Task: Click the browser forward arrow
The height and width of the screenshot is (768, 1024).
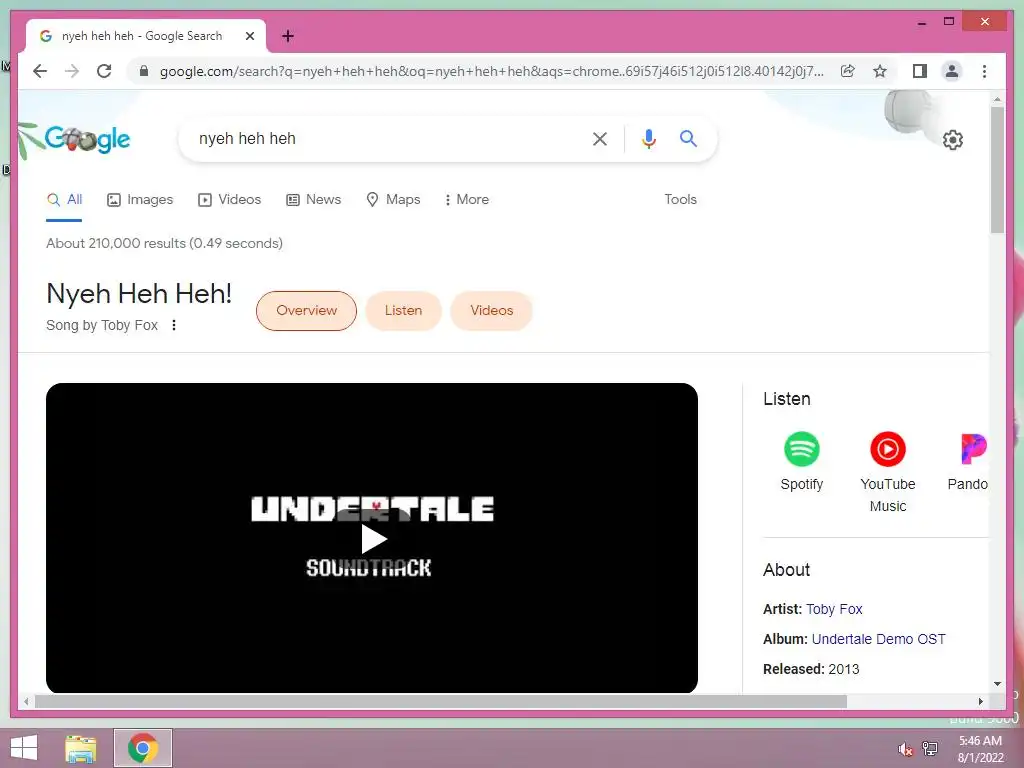Action: (72, 71)
